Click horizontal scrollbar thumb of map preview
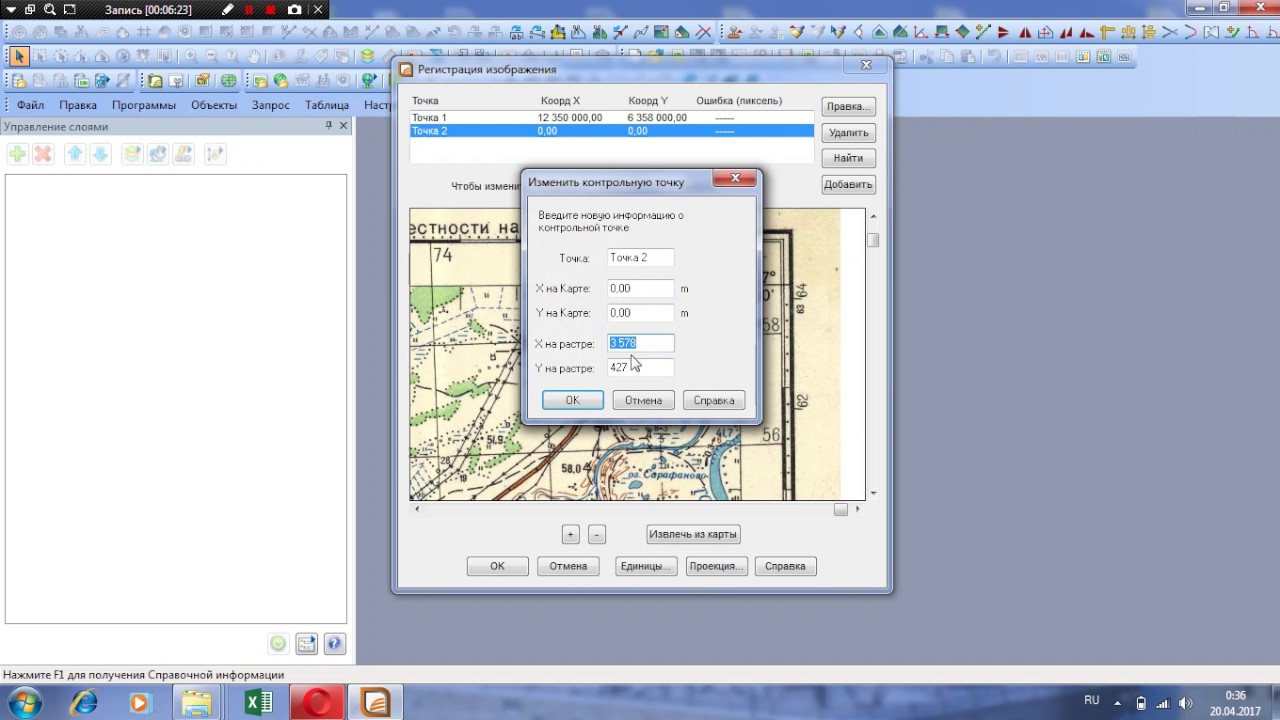This screenshot has width=1280, height=720. pos(841,509)
